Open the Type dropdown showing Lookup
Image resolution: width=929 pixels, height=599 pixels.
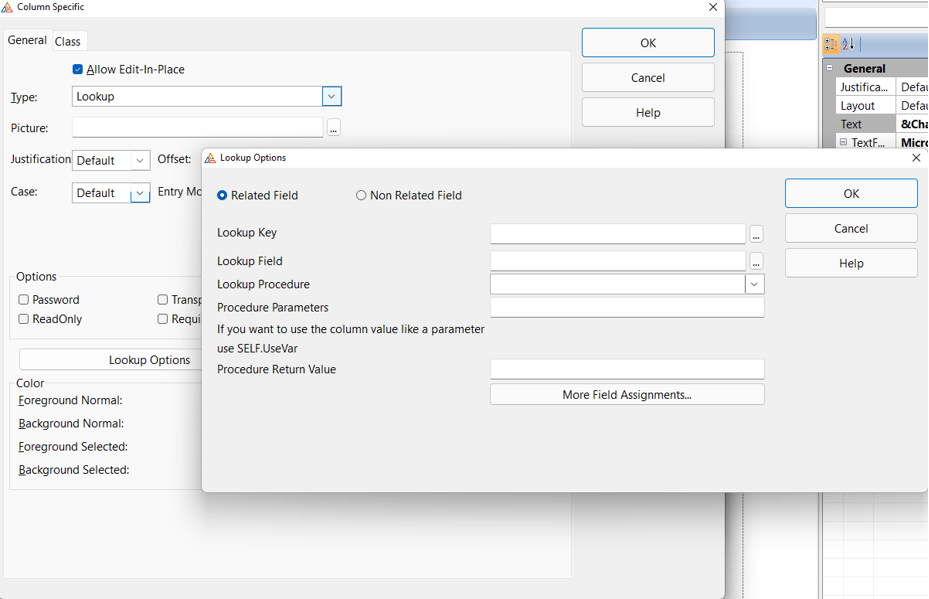tap(332, 97)
